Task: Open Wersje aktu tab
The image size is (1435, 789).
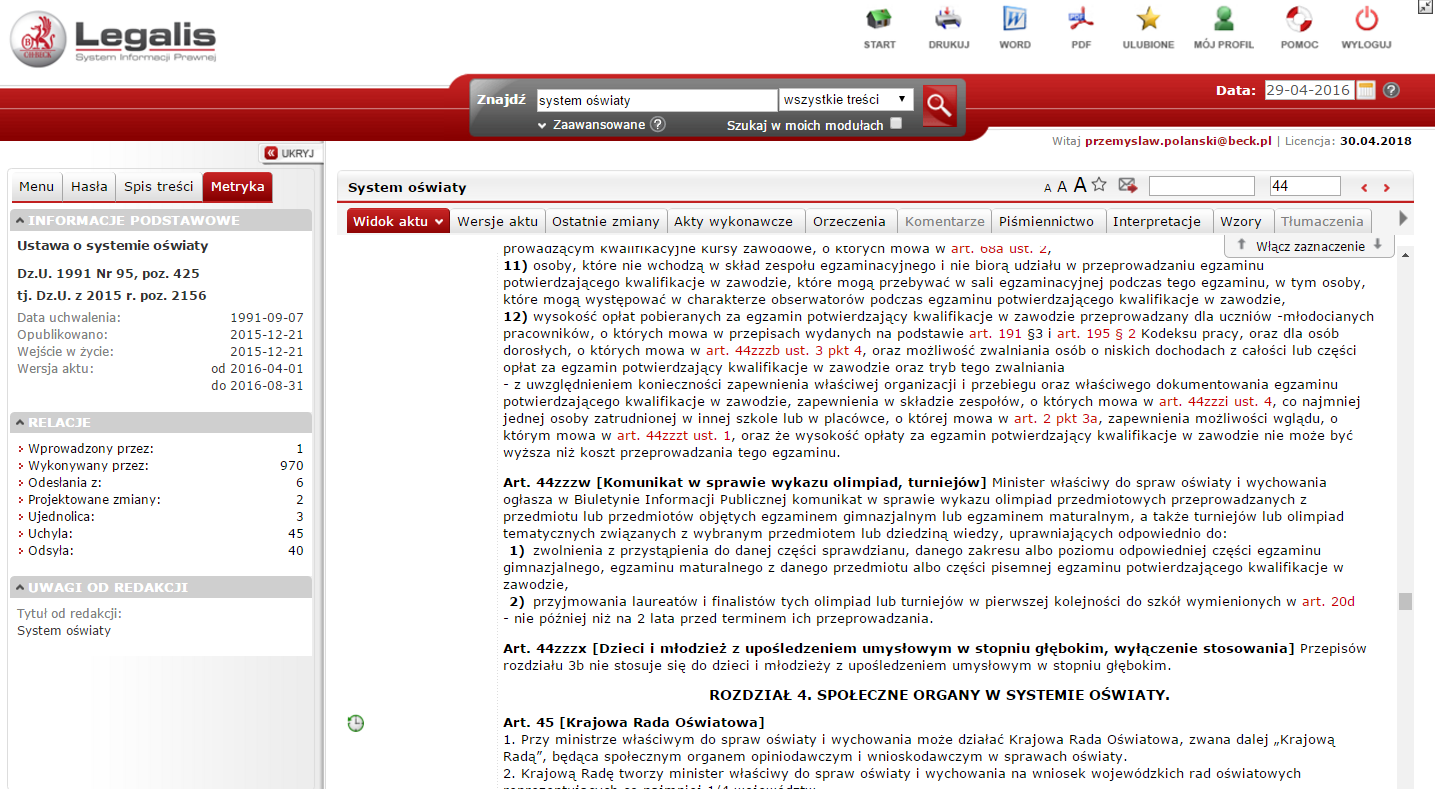Action: [x=498, y=221]
